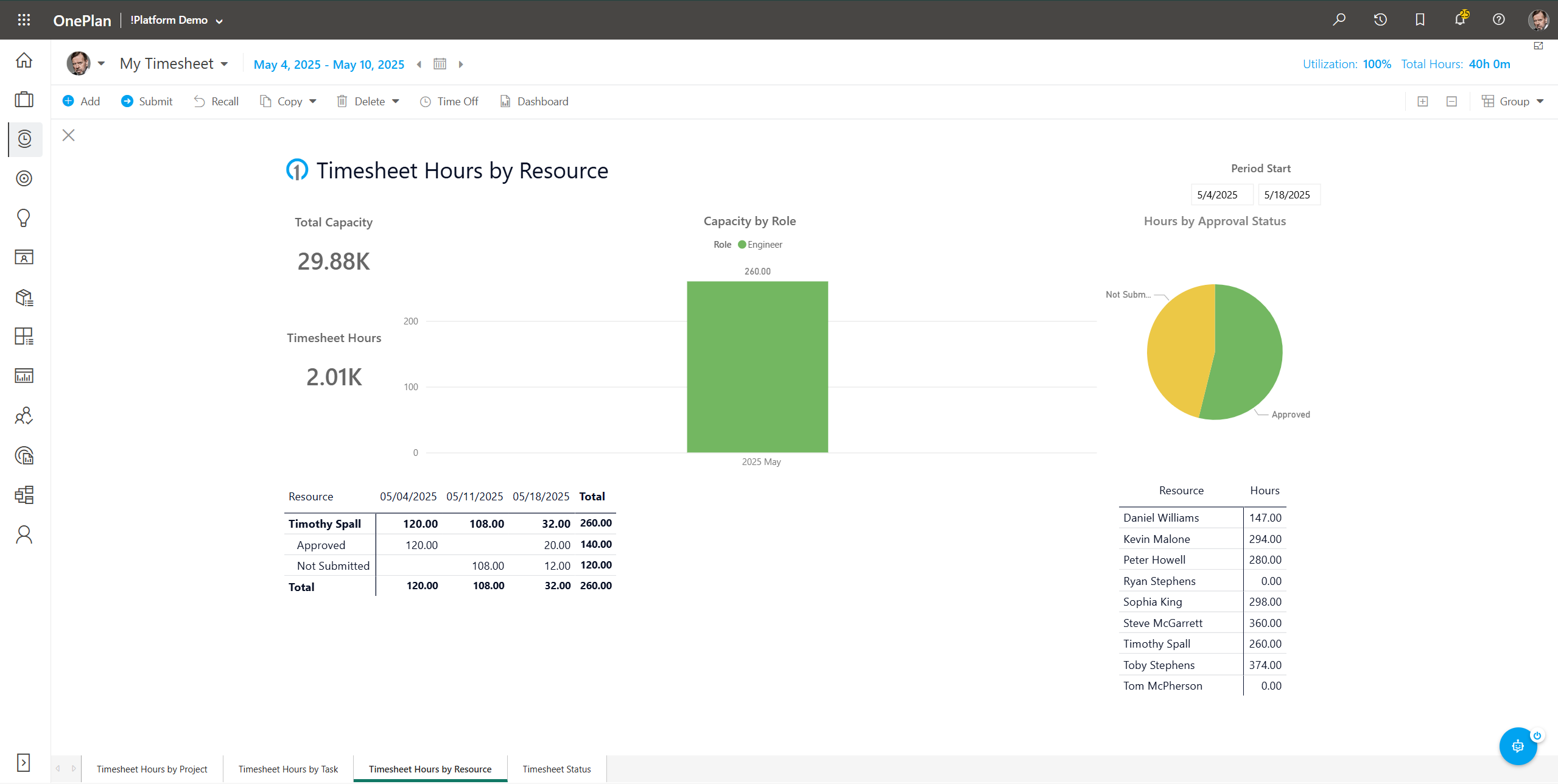Open notifications from the bell icon
The image size is (1558, 784).
[x=1459, y=19]
